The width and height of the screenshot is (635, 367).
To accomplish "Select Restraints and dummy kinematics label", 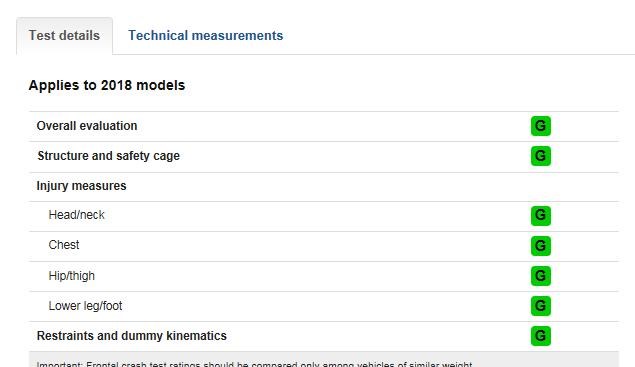I will [x=132, y=336].
